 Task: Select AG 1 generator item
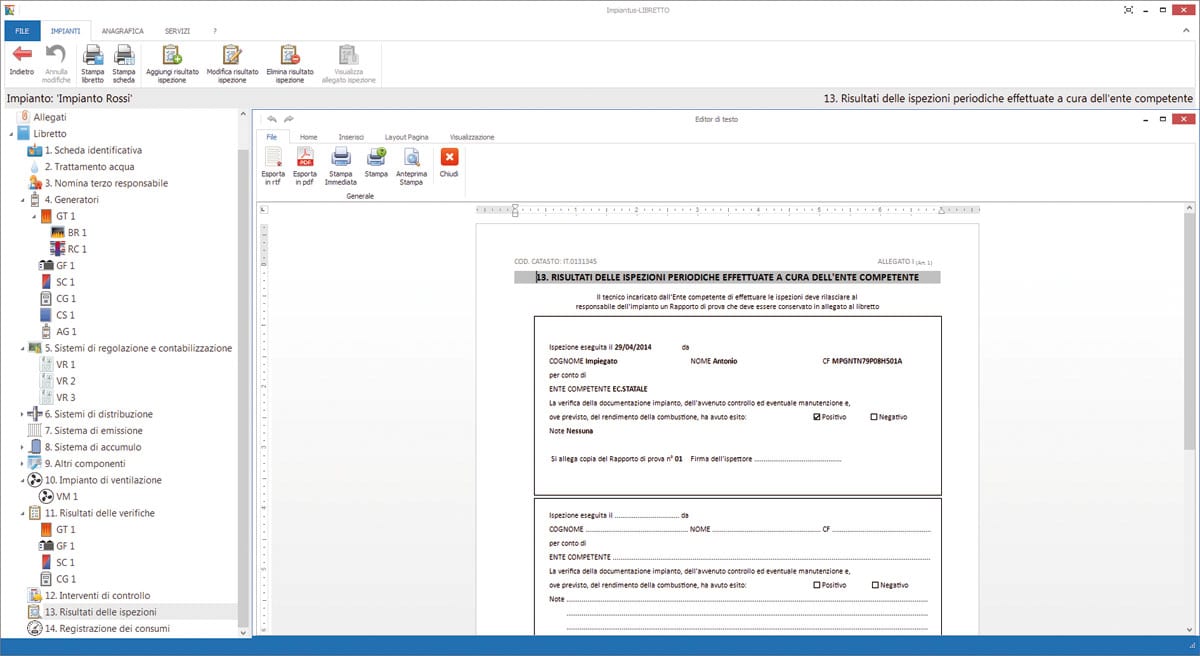tap(58, 331)
